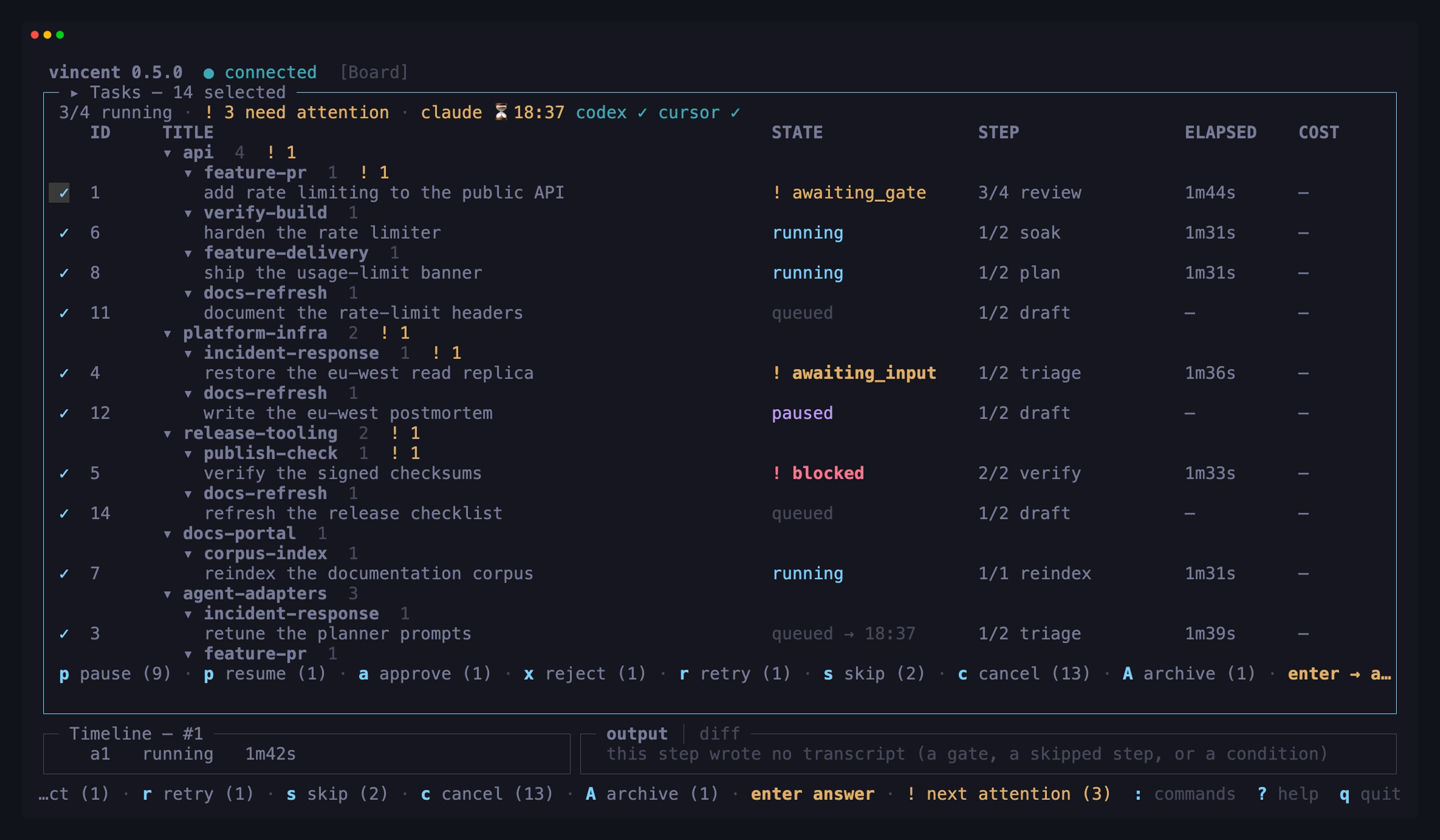The image size is (1440, 840).
Task: Click the attention mark on blocked state
Action: 777,473
